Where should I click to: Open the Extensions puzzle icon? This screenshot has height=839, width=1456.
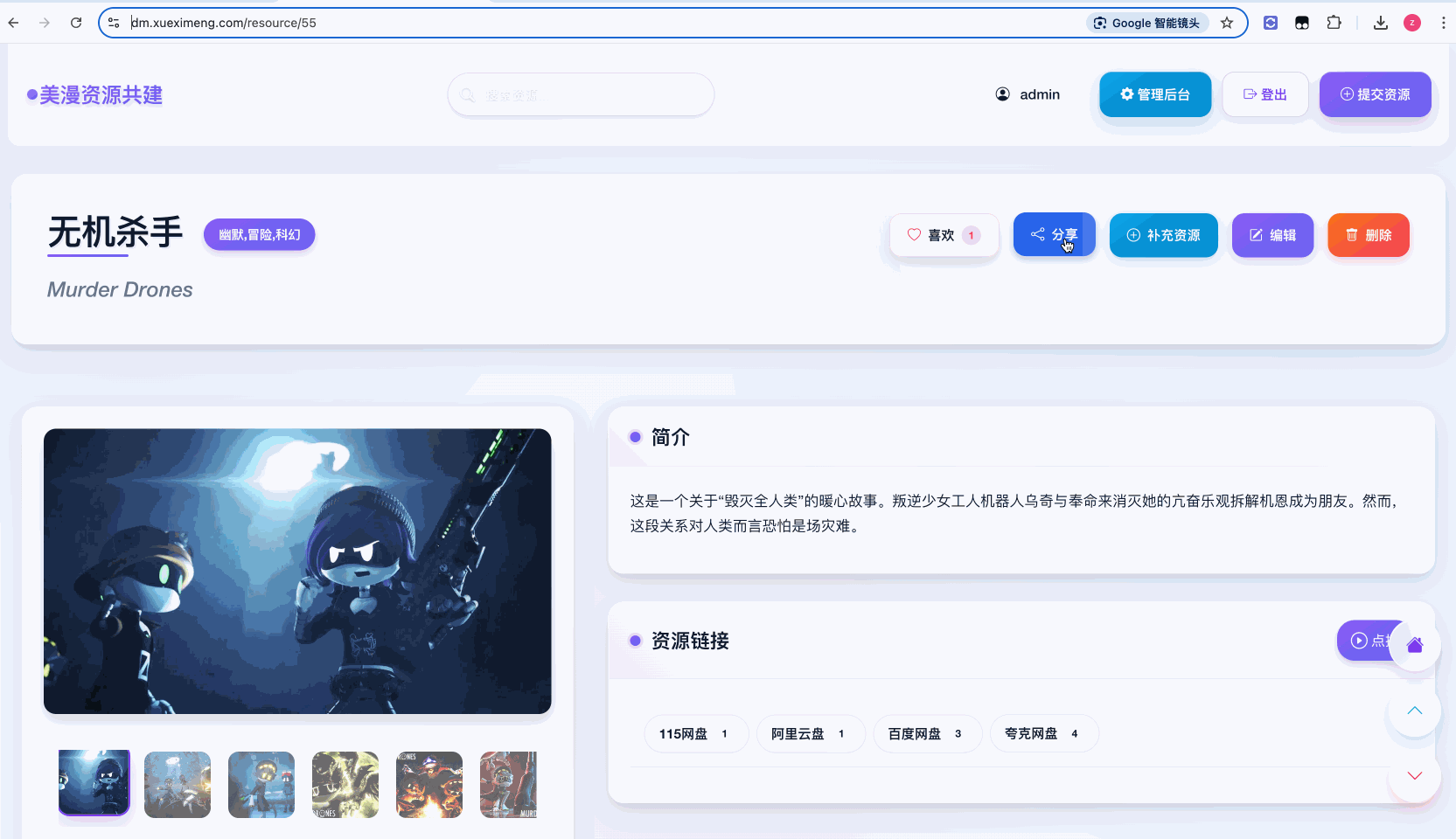[x=1334, y=23]
